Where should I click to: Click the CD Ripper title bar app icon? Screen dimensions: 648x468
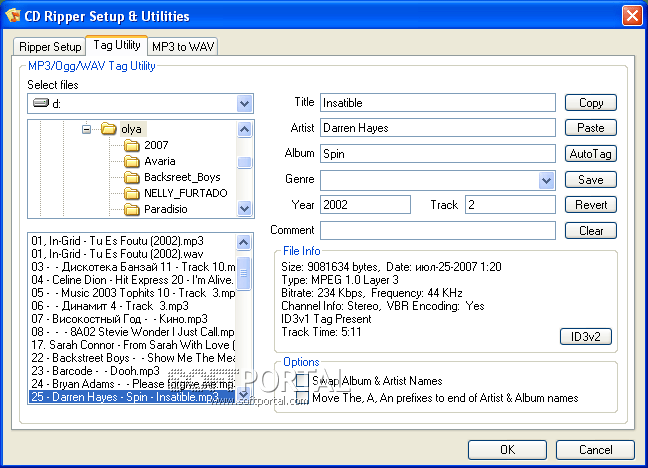(x=13, y=15)
